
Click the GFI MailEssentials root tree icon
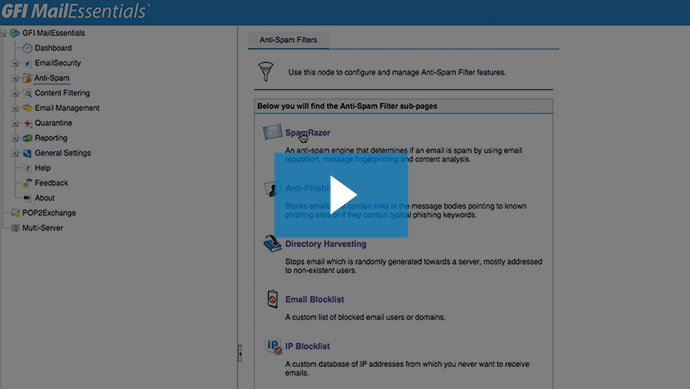coord(15,33)
